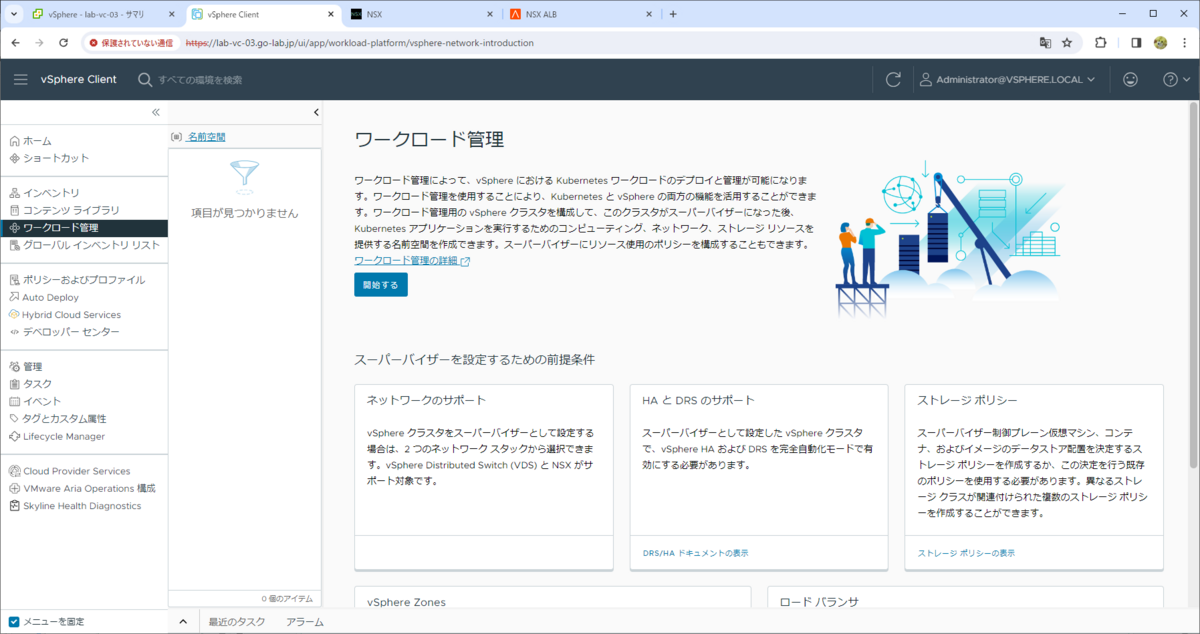Select ワークロード管理 in sidebar
1200x634 pixels.
pos(84,228)
